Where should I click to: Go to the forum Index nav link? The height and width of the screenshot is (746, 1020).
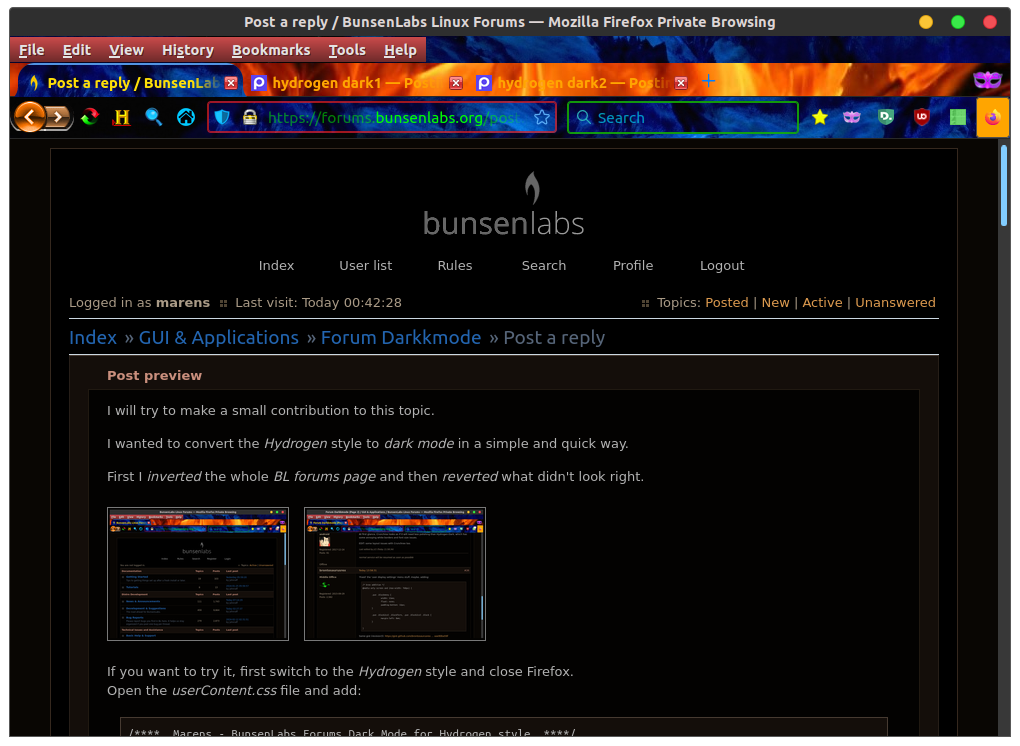[x=276, y=265]
